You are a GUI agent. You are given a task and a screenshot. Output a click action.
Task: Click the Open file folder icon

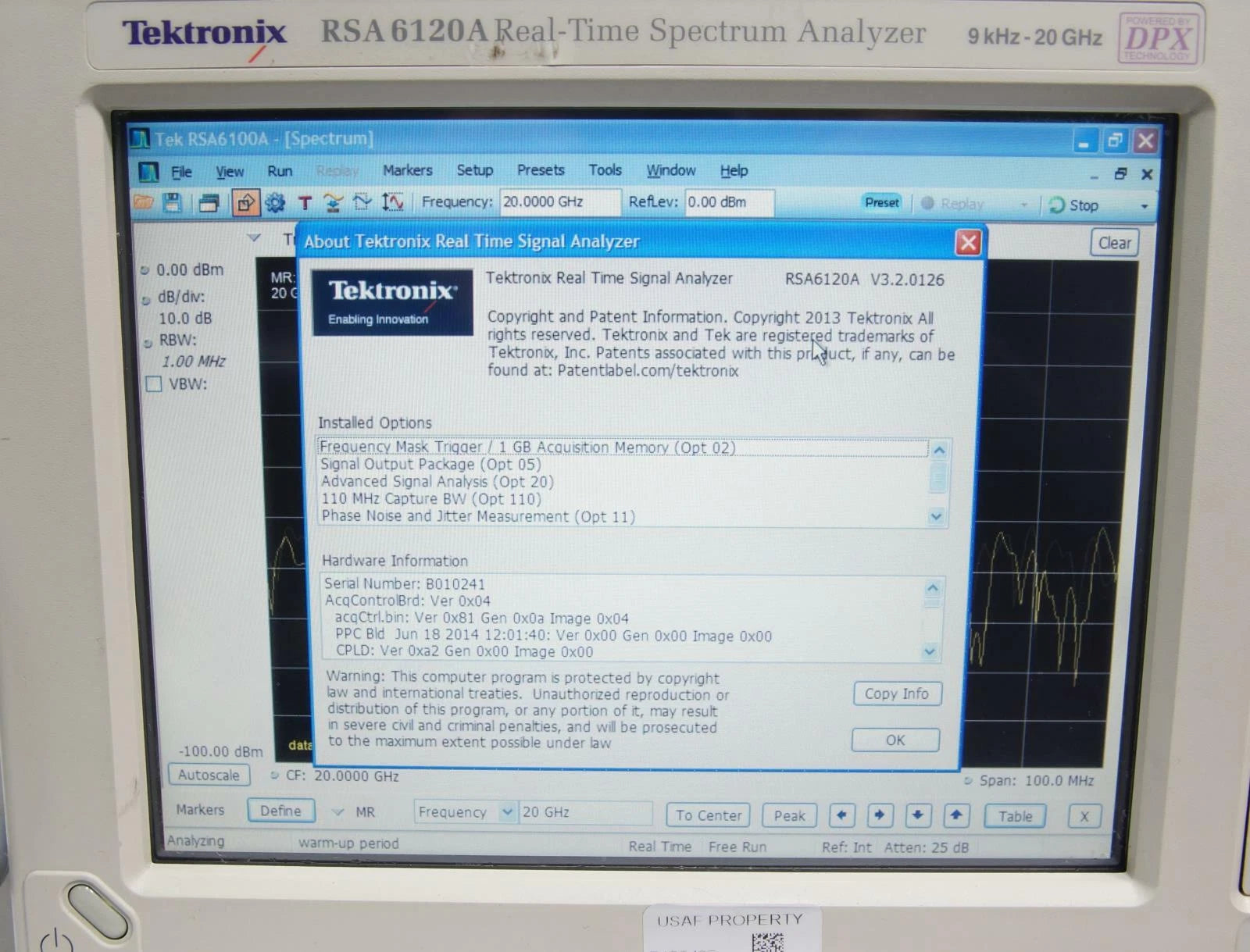click(144, 202)
